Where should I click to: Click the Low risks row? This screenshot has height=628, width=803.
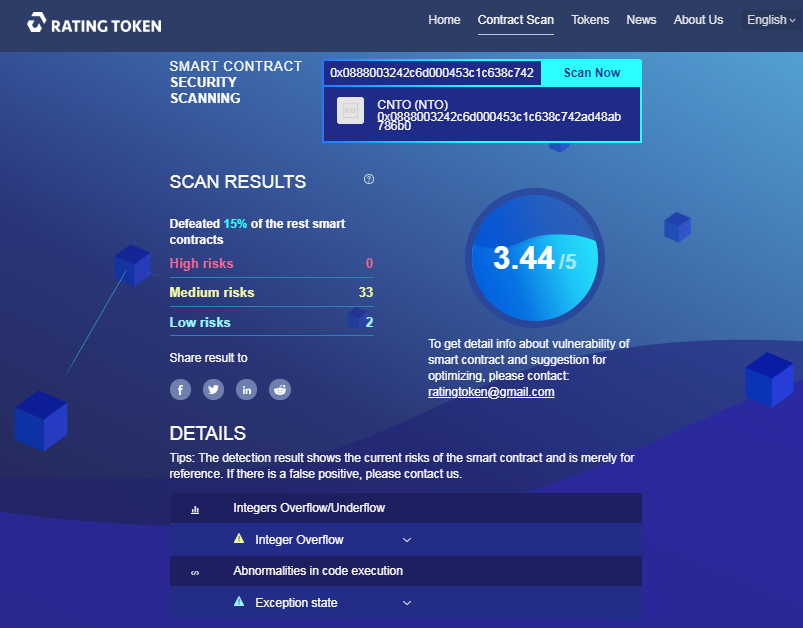point(271,322)
